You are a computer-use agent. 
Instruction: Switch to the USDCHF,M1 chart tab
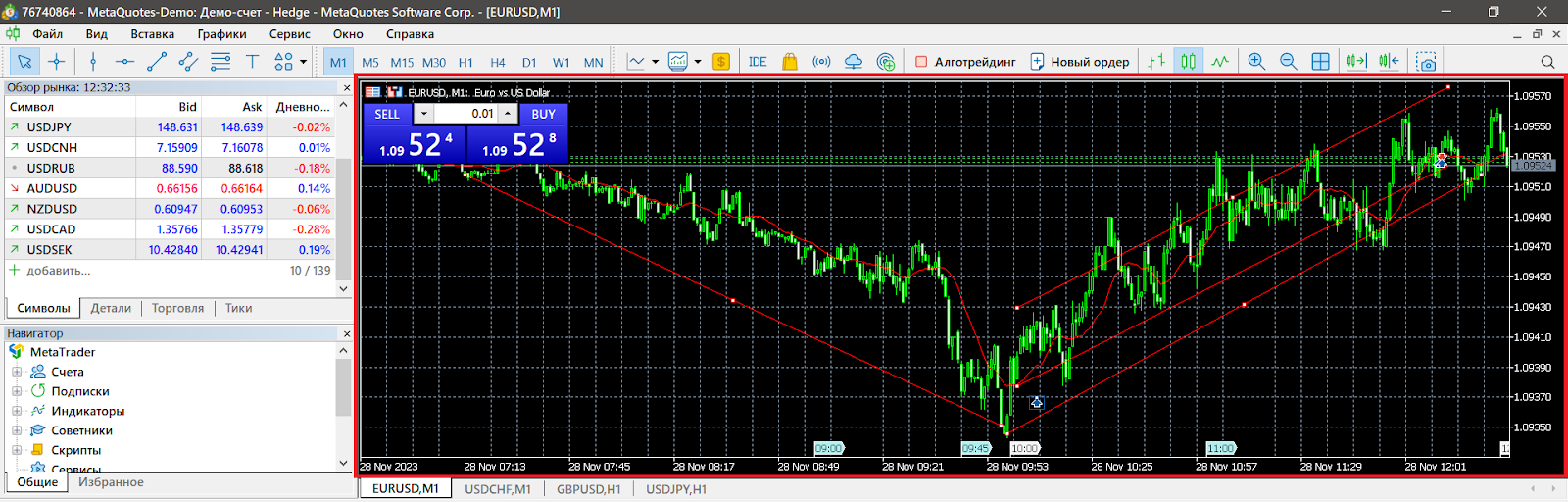pos(497,489)
